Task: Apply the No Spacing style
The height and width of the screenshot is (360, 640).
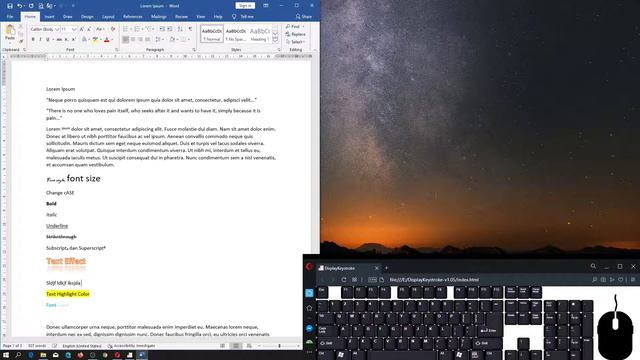Action: 236,34
